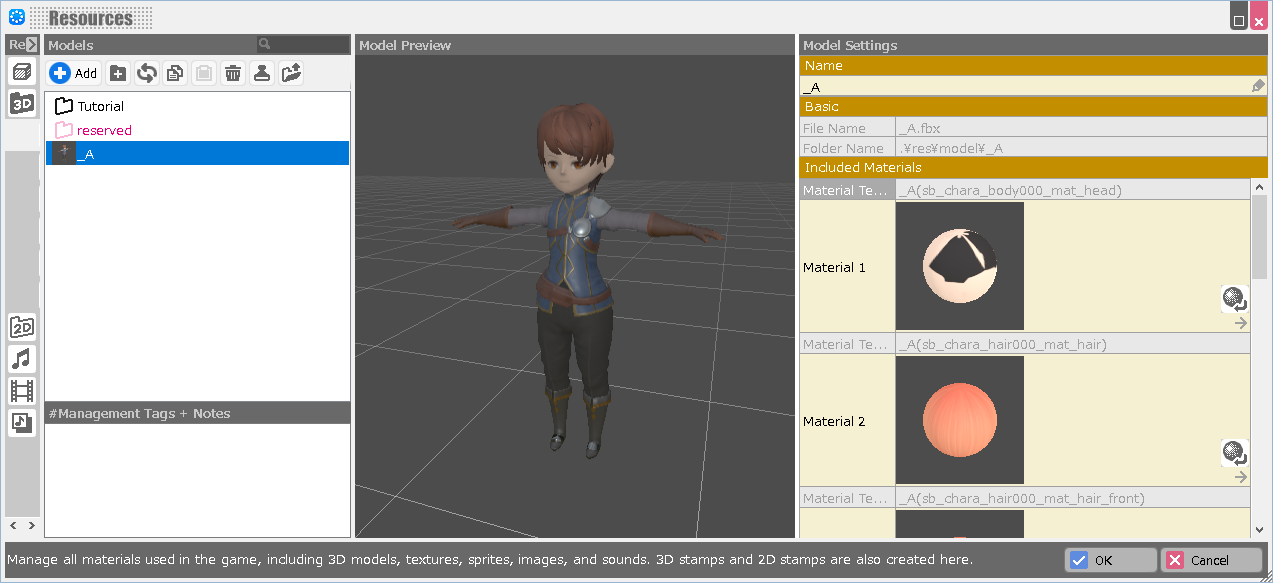The width and height of the screenshot is (1273, 583).
Task: Create a new folder in Models
Action: pos(118,73)
